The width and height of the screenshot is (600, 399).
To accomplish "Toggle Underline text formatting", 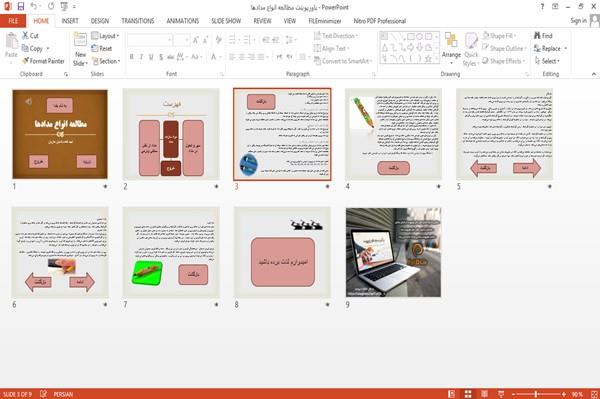I will coord(151,57).
